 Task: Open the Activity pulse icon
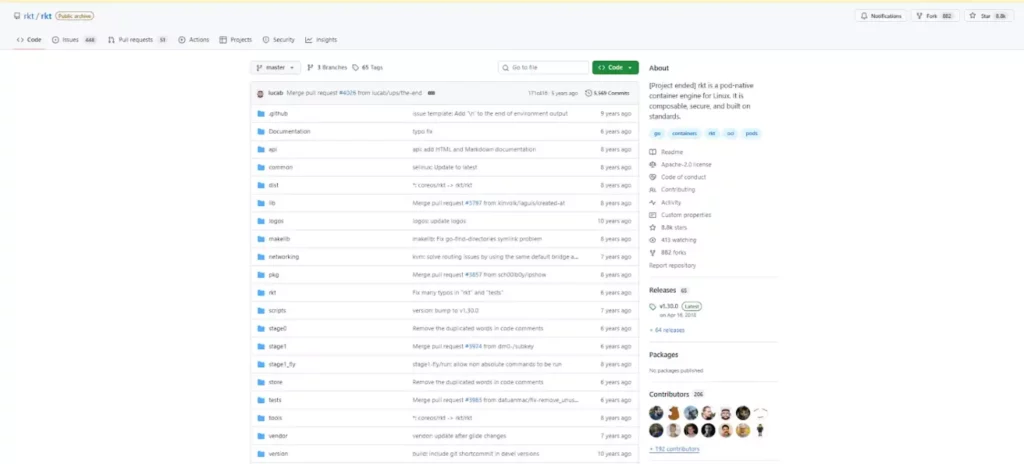(x=652, y=203)
